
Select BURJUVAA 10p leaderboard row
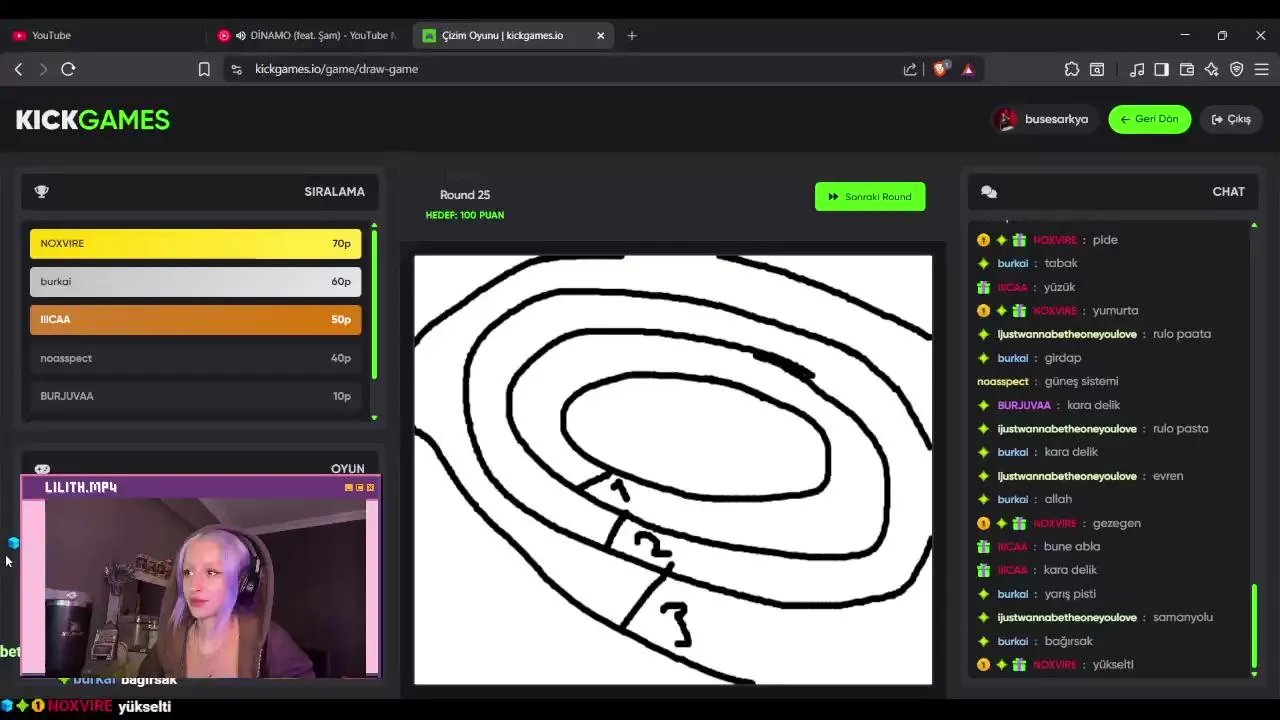pos(195,396)
